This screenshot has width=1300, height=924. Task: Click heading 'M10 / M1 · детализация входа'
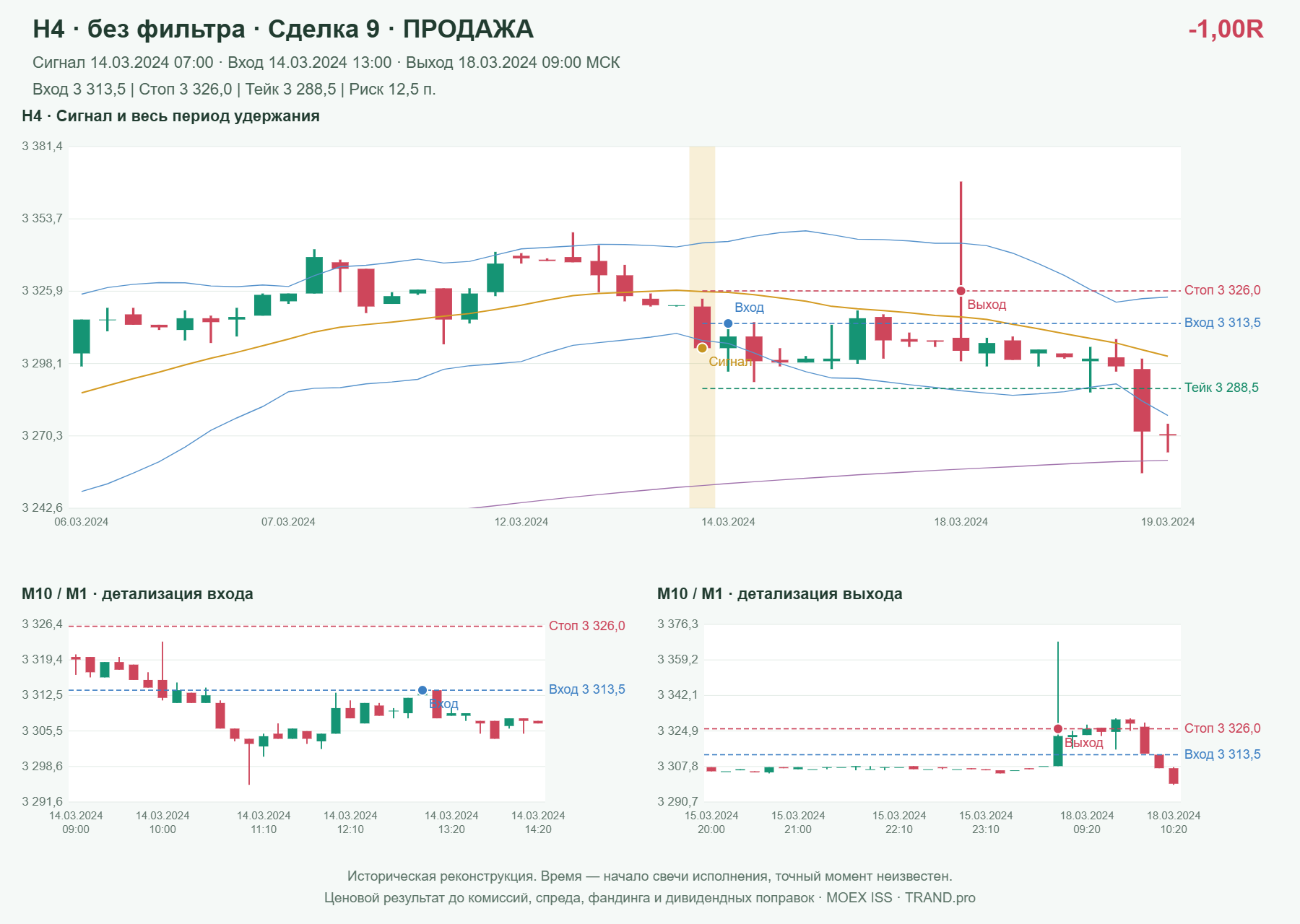[137, 594]
